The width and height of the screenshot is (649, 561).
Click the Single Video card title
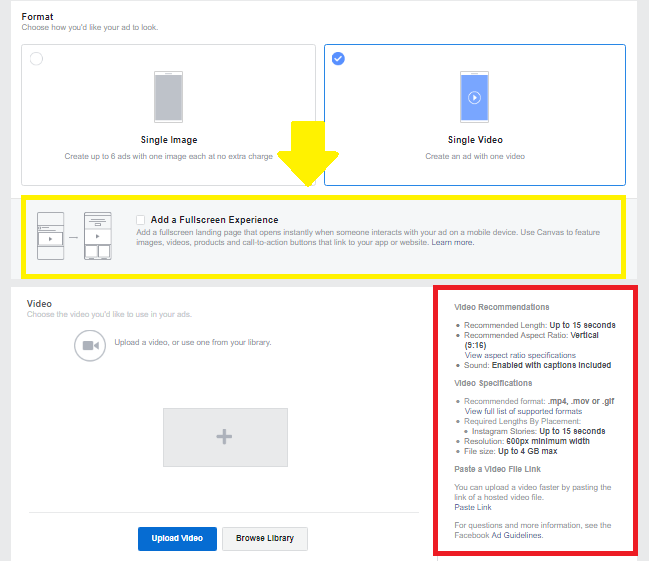[x=475, y=140]
